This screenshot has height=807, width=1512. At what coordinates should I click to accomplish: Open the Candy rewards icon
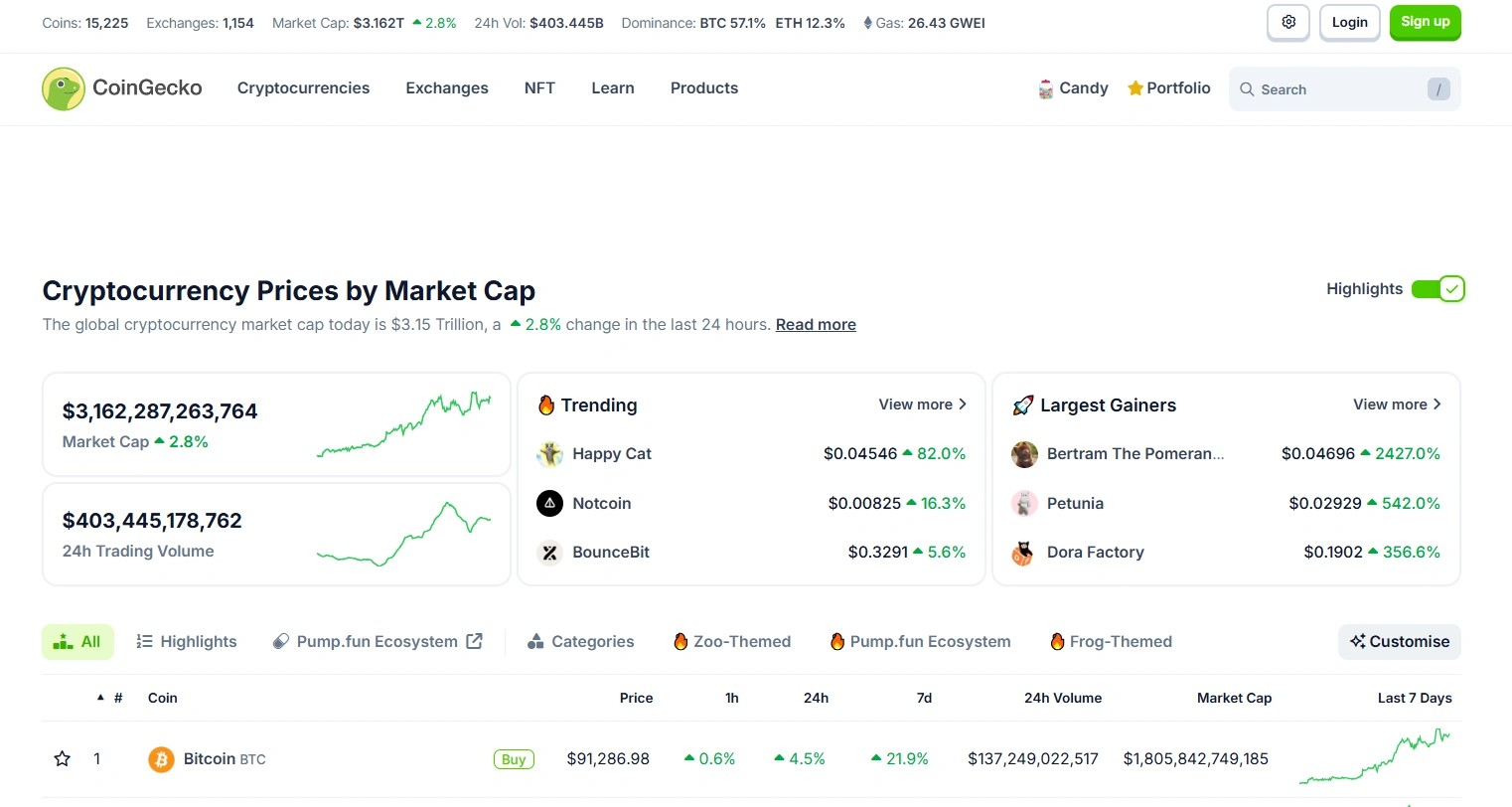[x=1046, y=88]
